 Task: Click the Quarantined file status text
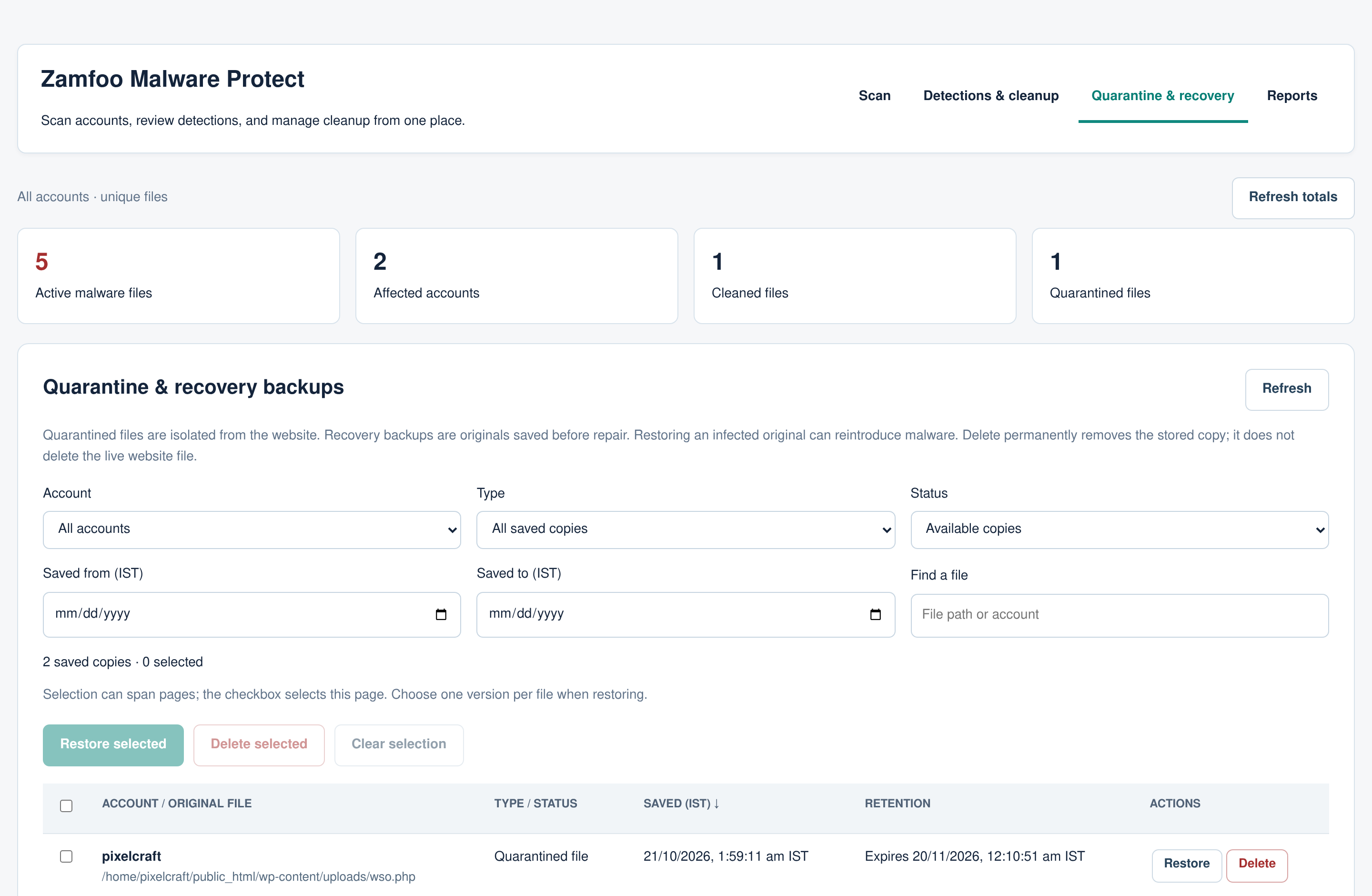[541, 857]
